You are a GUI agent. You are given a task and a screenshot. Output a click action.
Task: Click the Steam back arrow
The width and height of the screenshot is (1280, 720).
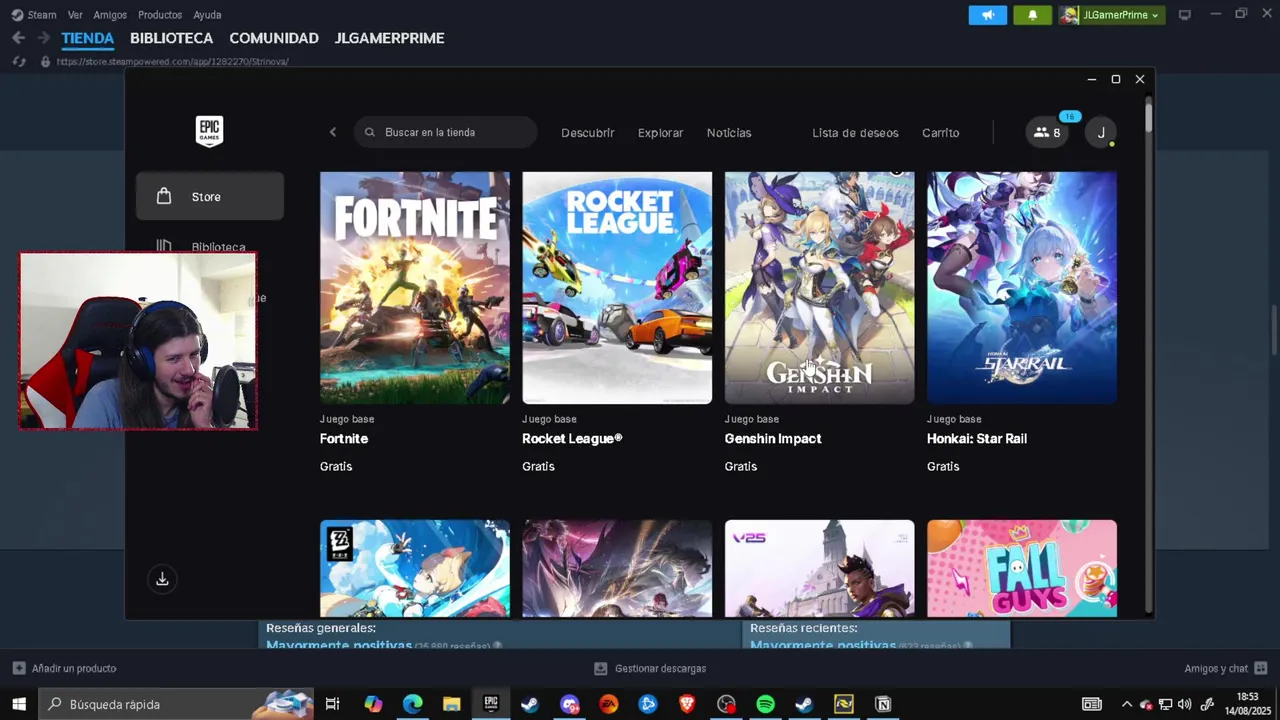18,38
